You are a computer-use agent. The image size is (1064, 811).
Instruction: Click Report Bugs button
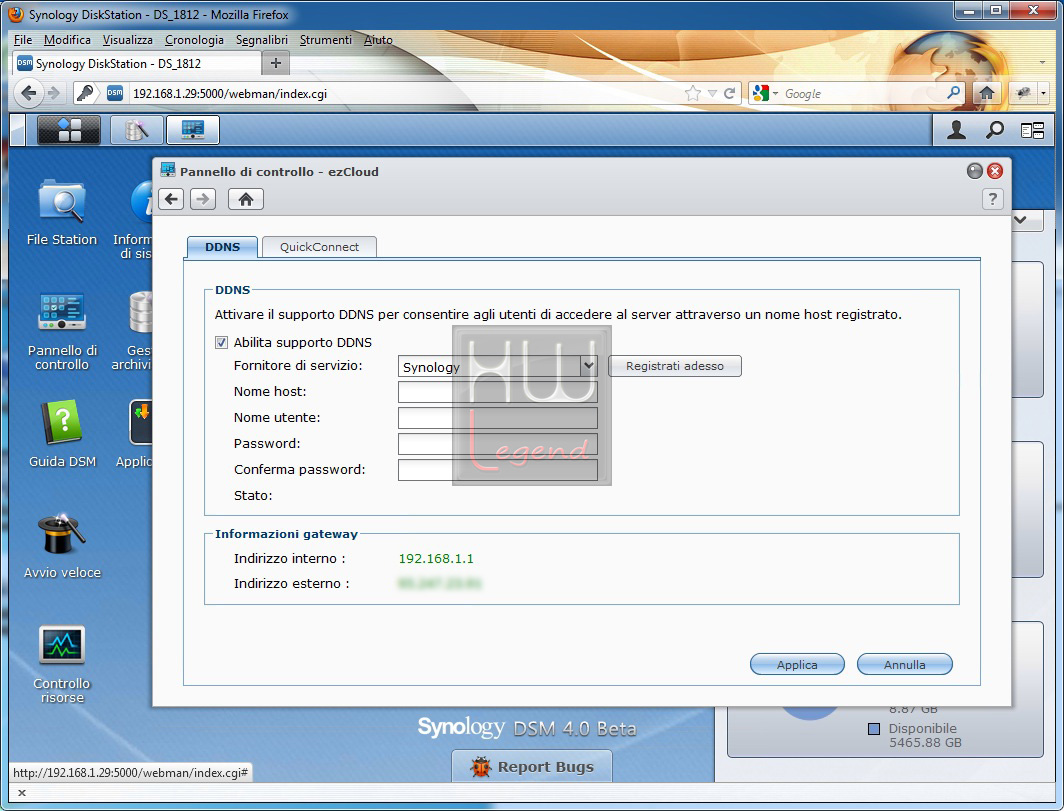(x=532, y=766)
